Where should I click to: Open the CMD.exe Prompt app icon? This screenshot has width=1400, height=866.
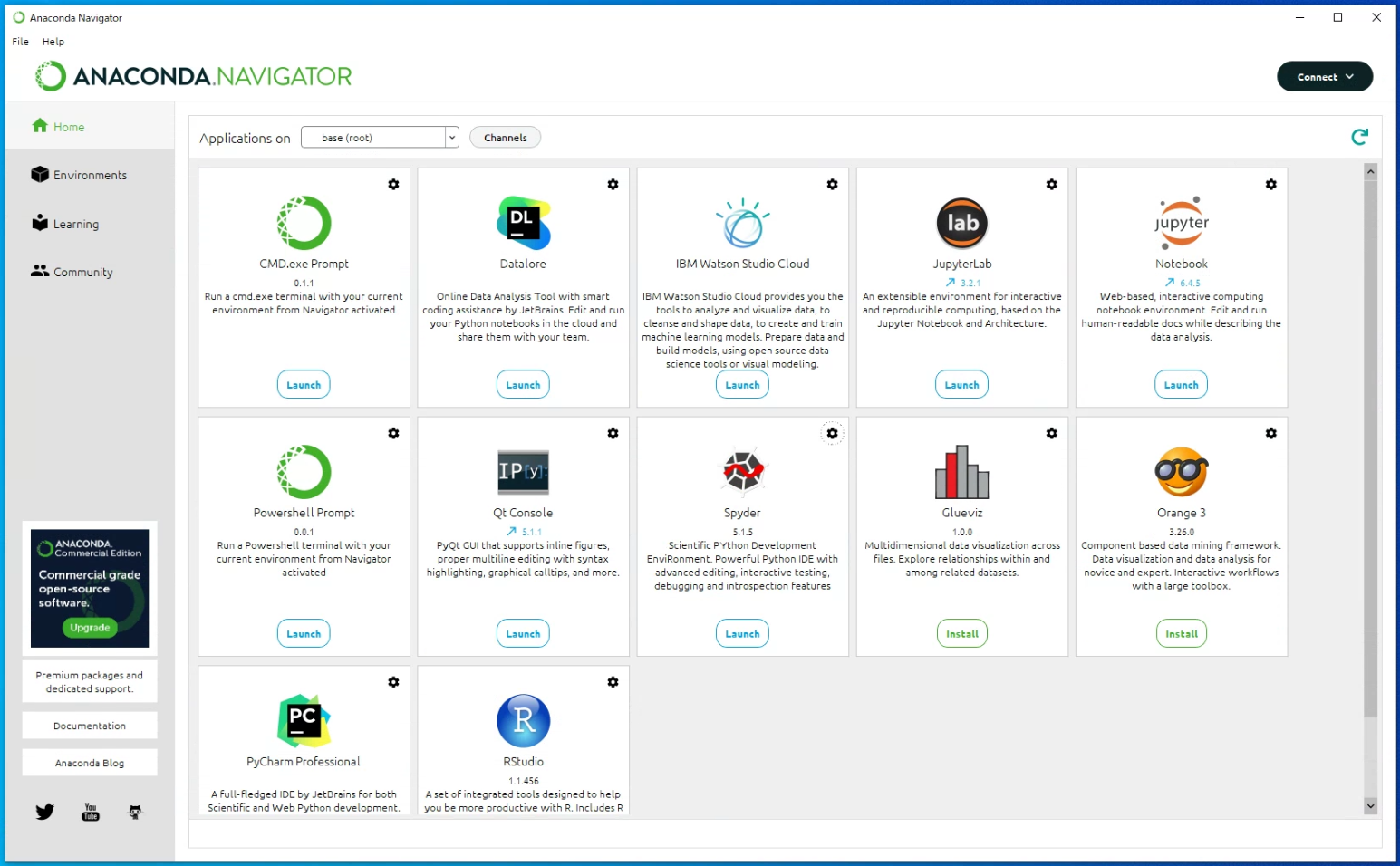tap(304, 223)
